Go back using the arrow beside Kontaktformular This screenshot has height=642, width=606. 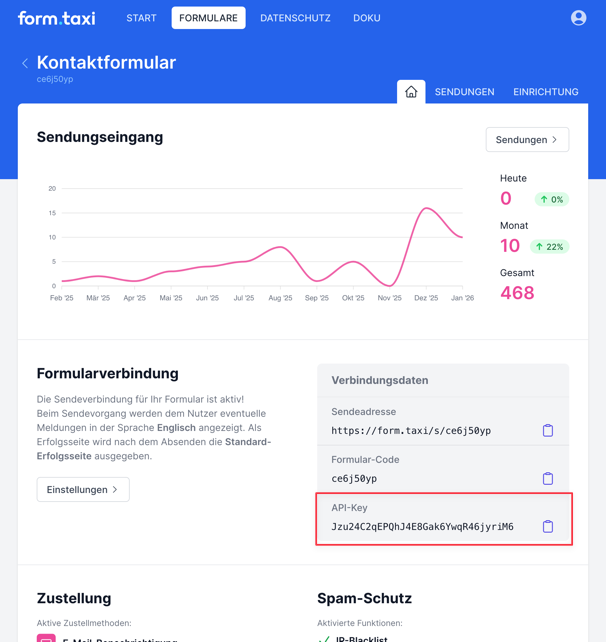tap(25, 63)
